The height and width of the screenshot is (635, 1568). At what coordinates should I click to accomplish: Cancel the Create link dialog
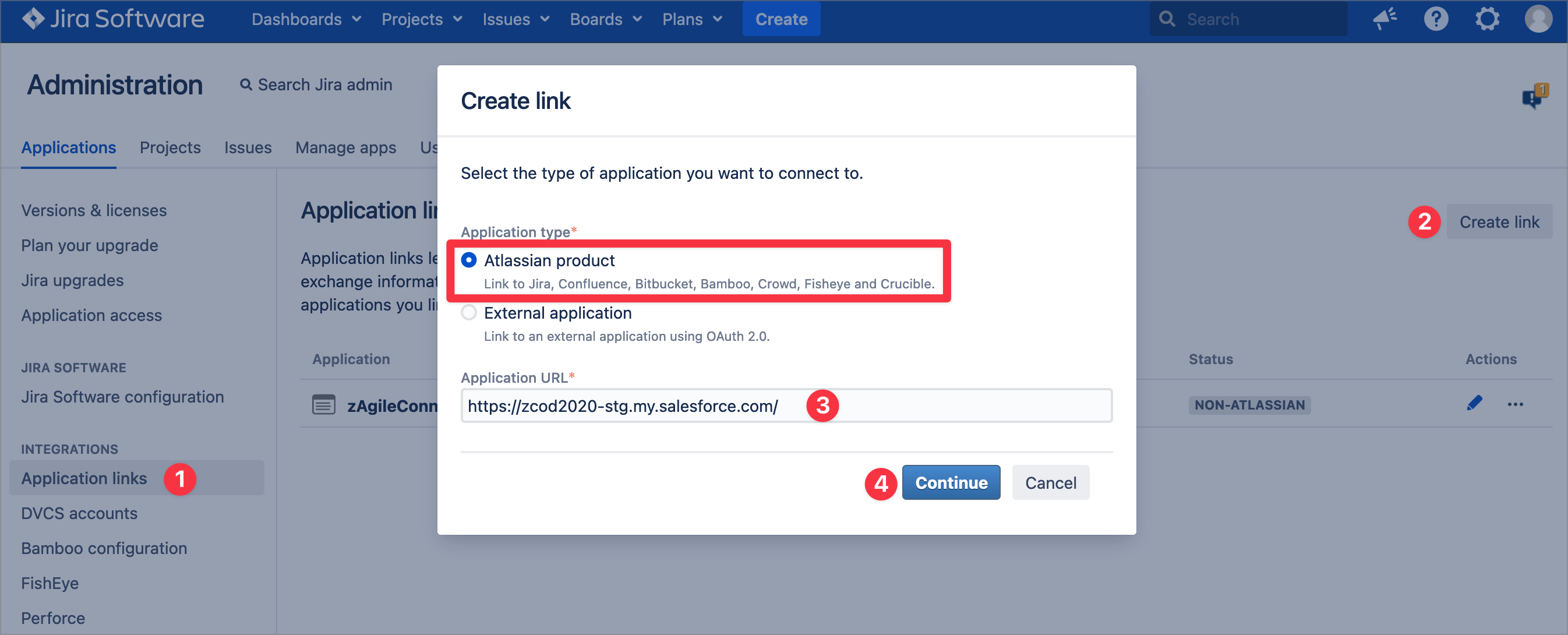[x=1050, y=482]
